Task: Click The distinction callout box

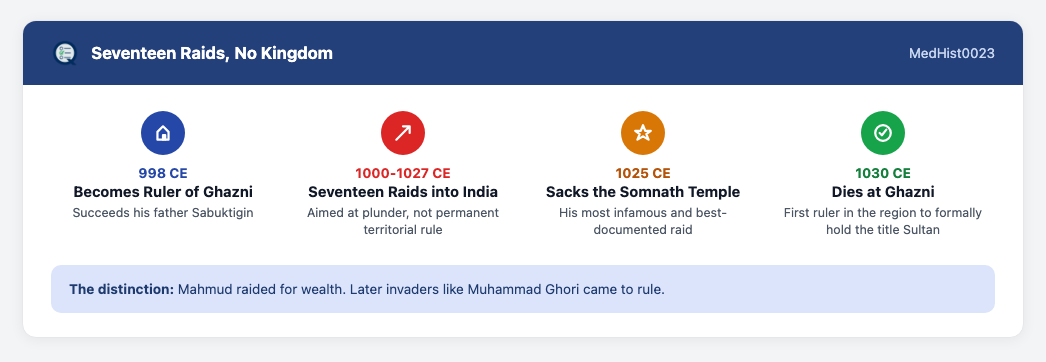Action: coord(523,289)
